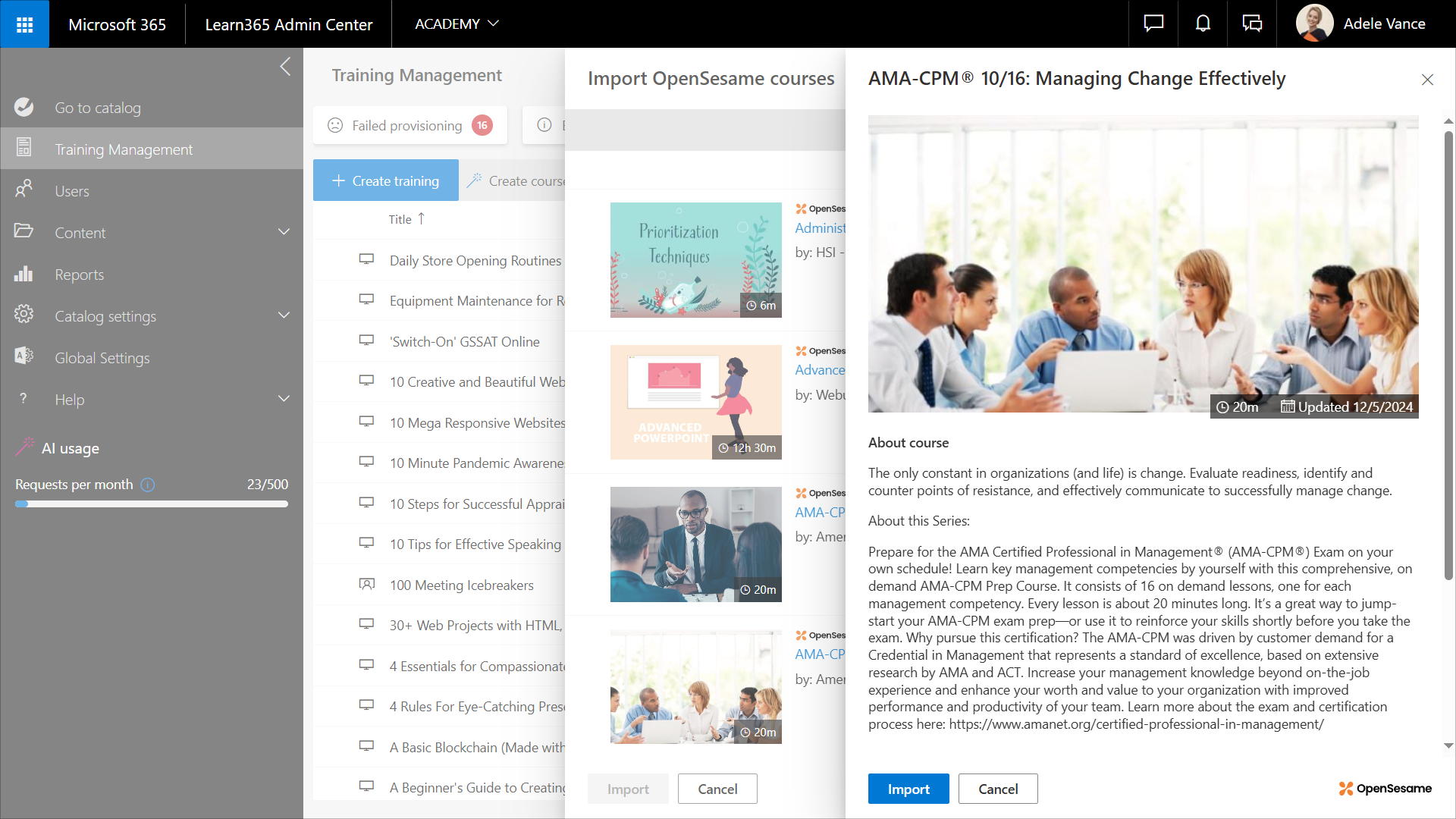Click the blue Import button in details panel
Viewport: 1456px width, 819px height.
coord(908,789)
